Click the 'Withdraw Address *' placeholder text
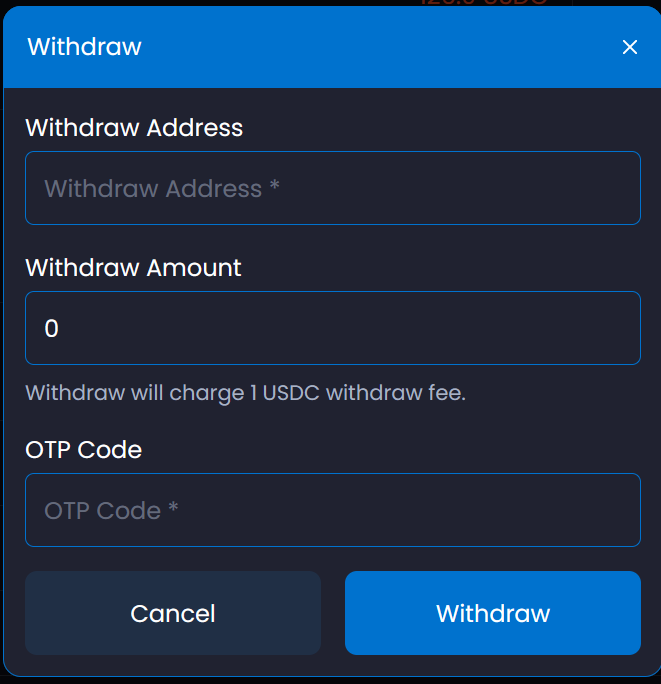 [161, 188]
